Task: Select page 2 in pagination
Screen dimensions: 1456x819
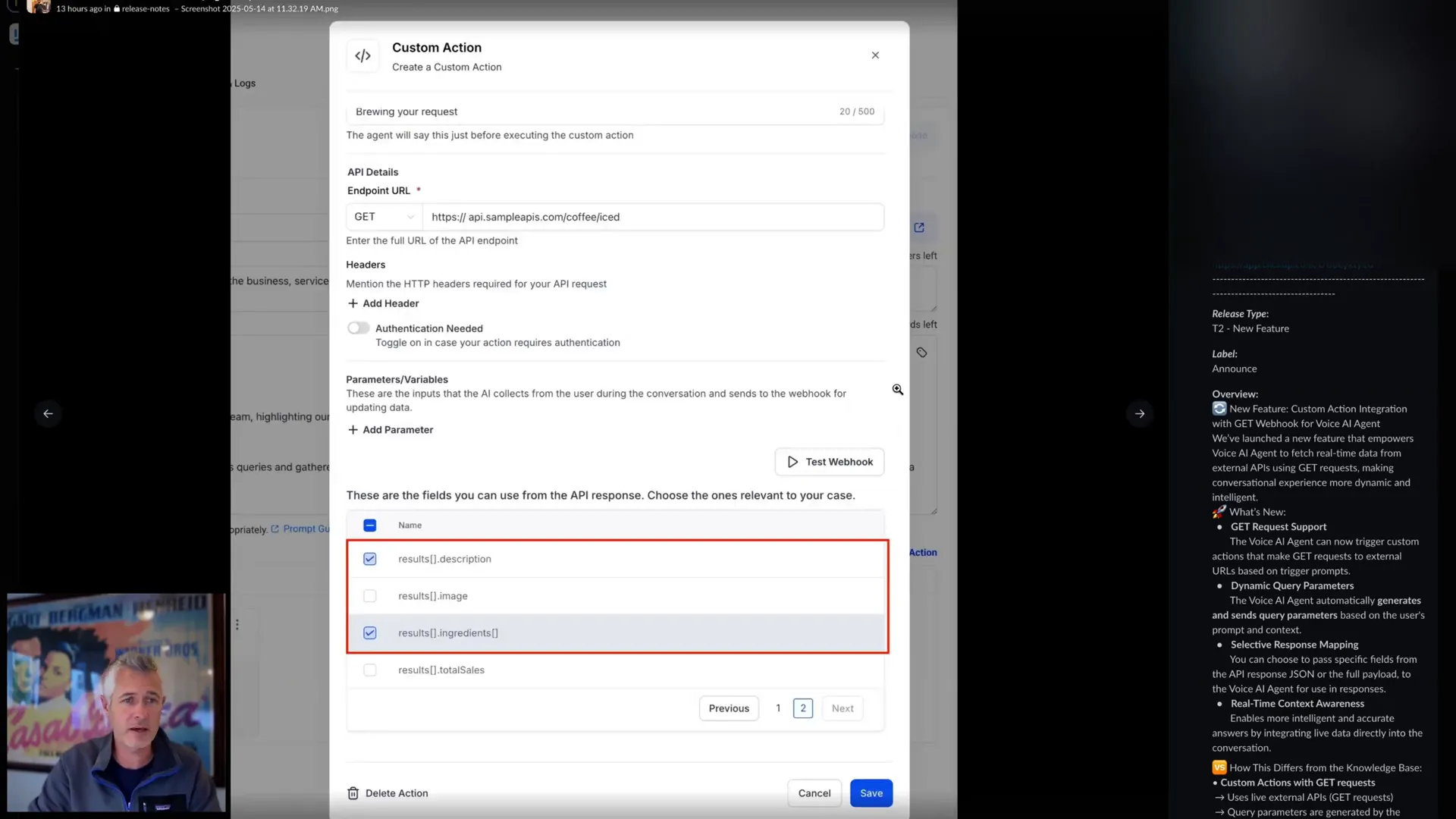Action: 803,708
